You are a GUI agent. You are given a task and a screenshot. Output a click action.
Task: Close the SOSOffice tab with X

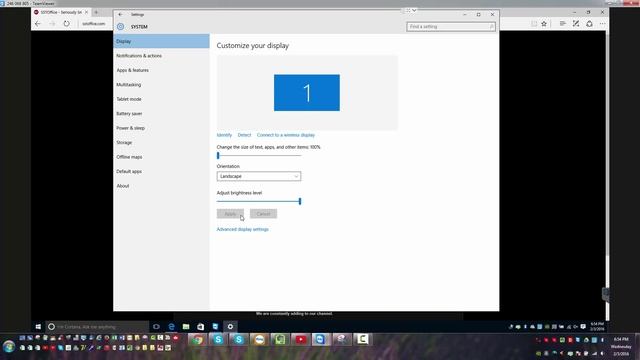point(87,12)
